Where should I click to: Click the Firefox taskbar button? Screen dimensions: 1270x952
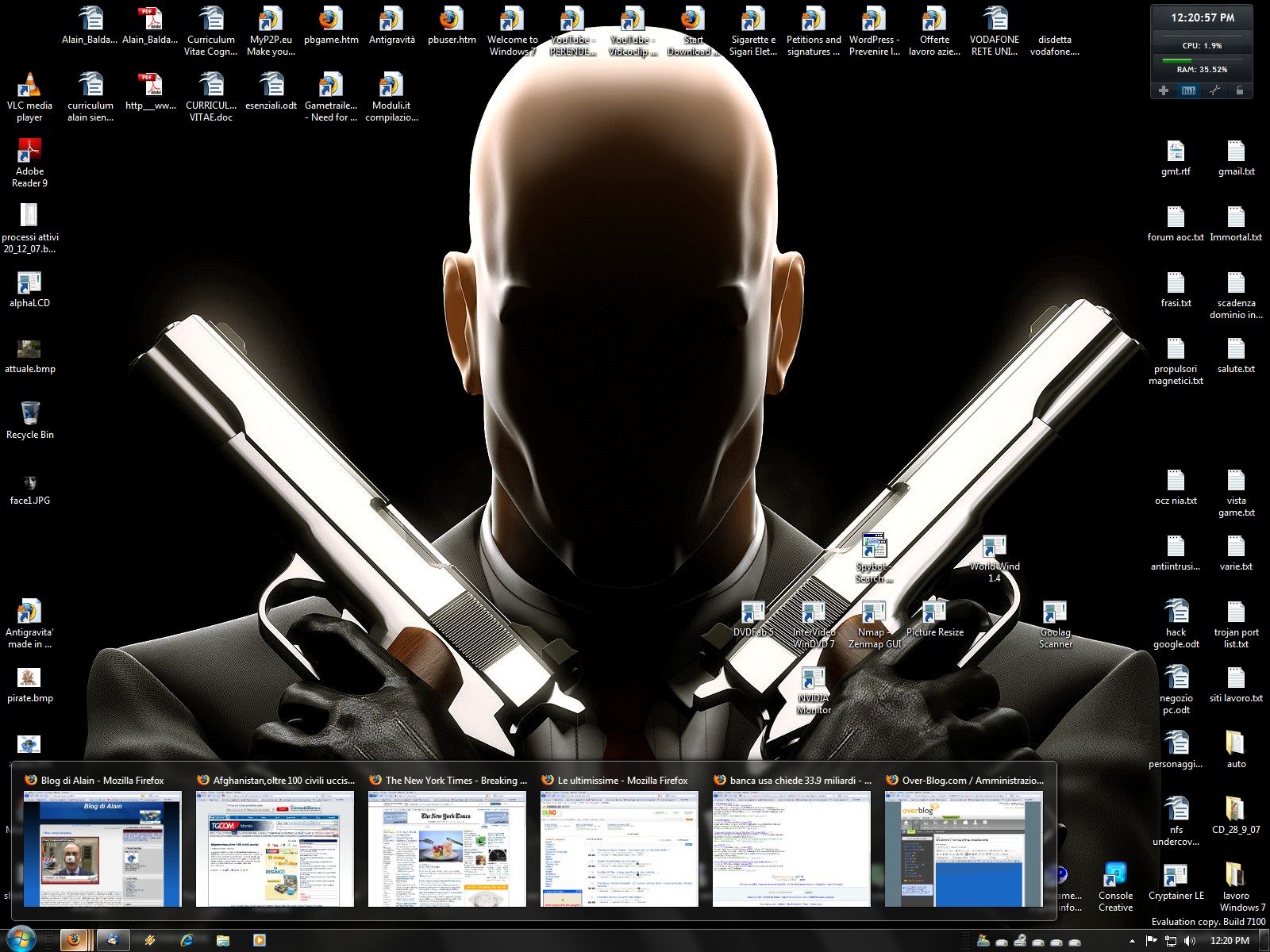(x=75, y=940)
